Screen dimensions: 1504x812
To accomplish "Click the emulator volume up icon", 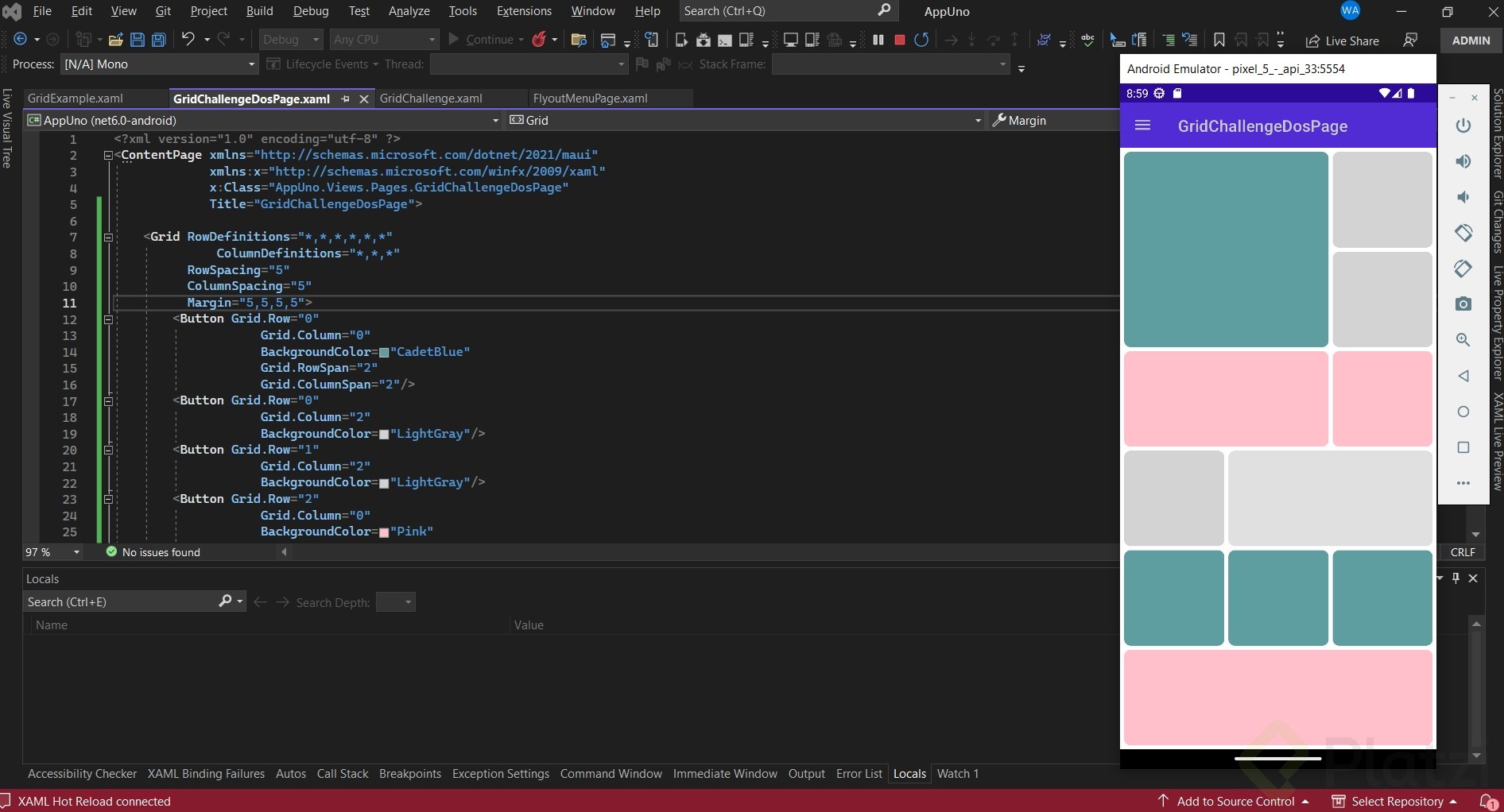I will pyautogui.click(x=1463, y=161).
